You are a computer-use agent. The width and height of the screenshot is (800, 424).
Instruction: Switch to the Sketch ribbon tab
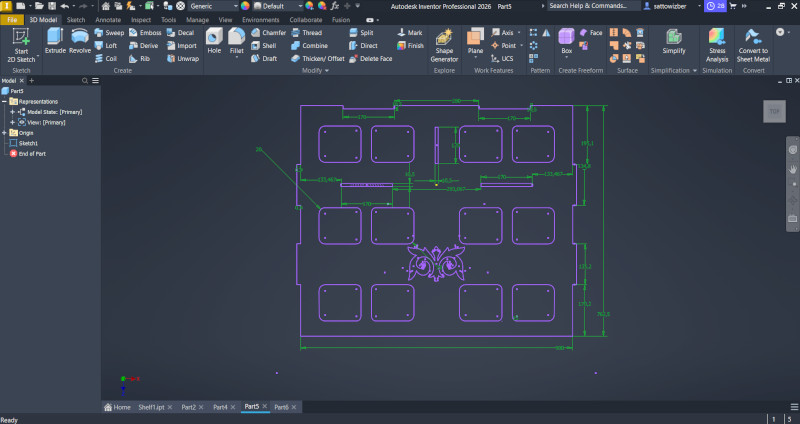coord(75,19)
